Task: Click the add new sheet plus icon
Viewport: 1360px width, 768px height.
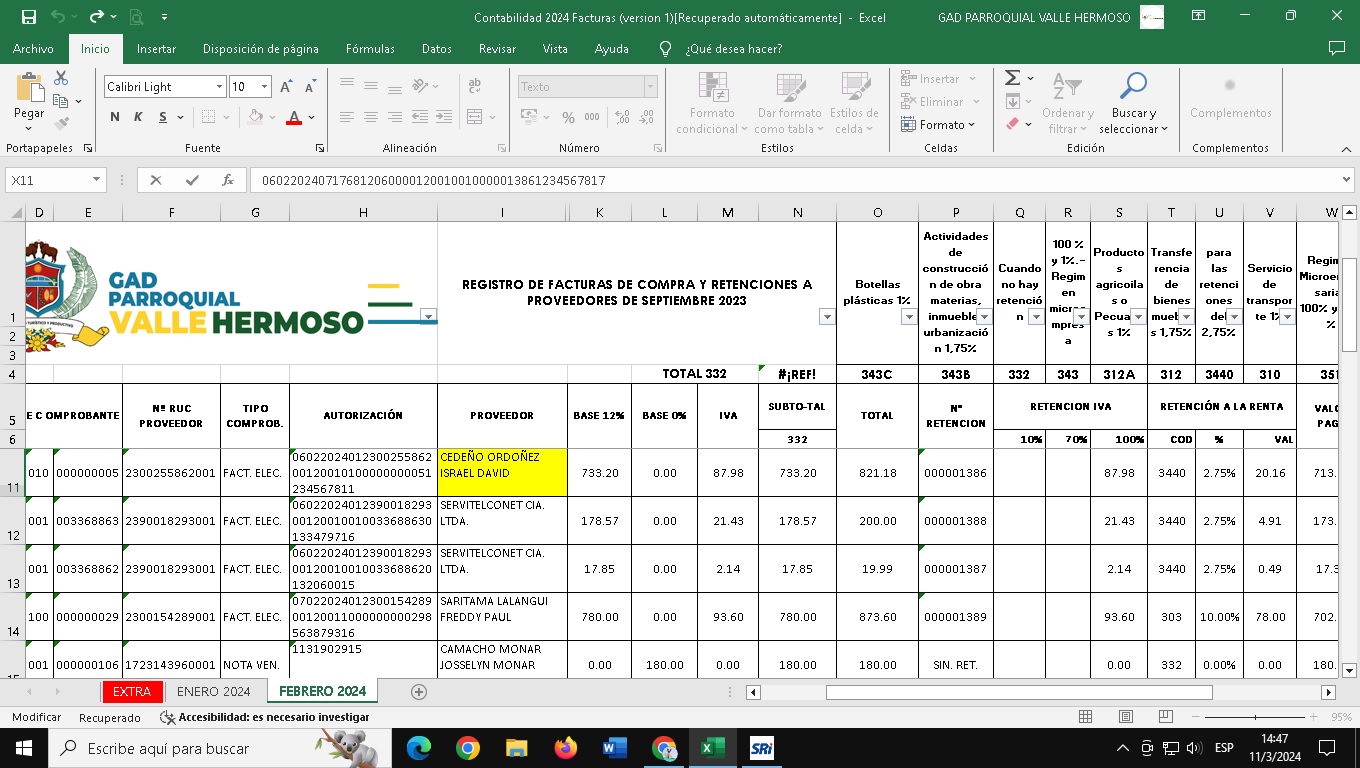Action: point(419,692)
